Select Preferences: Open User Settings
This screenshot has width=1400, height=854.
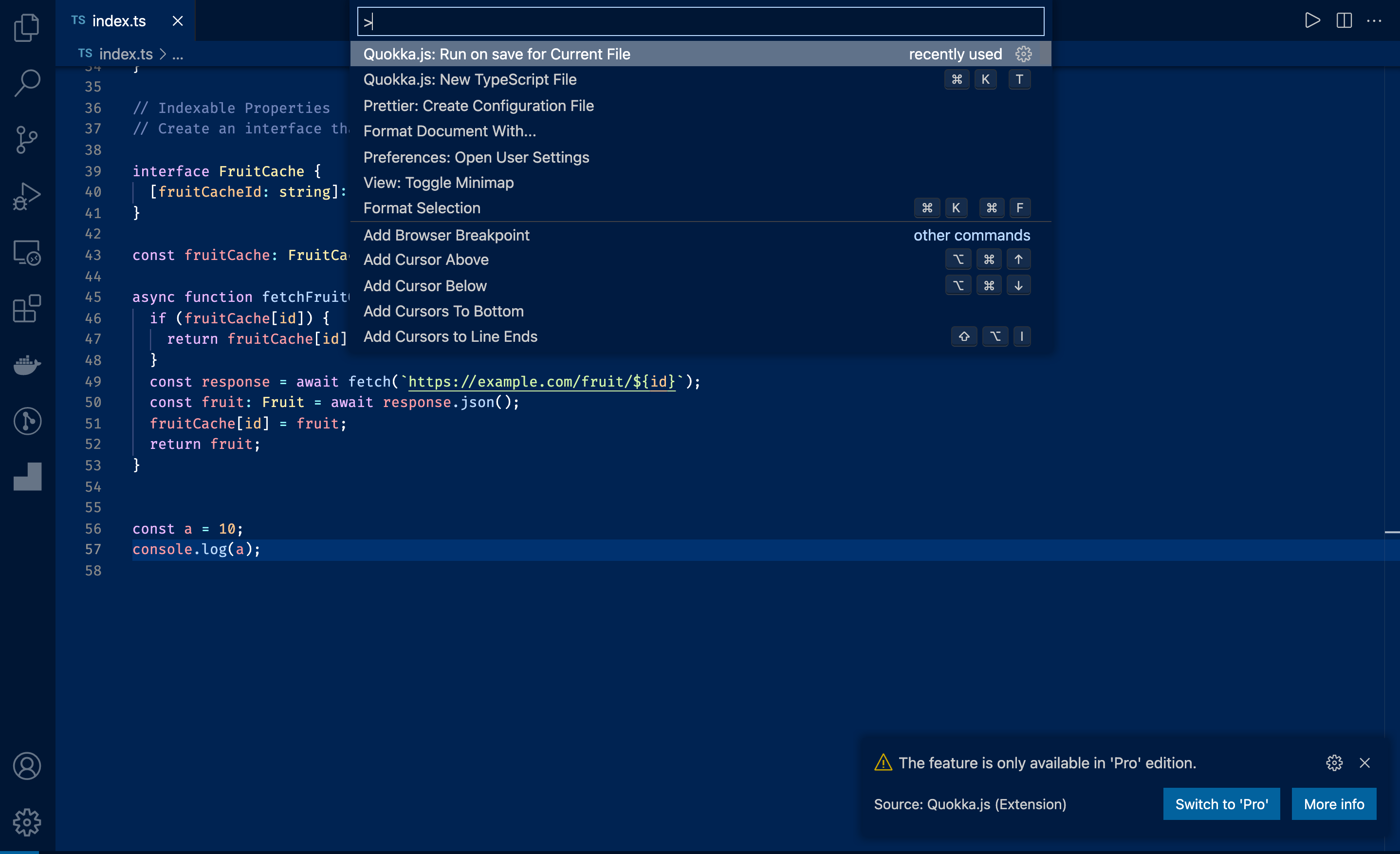point(476,157)
